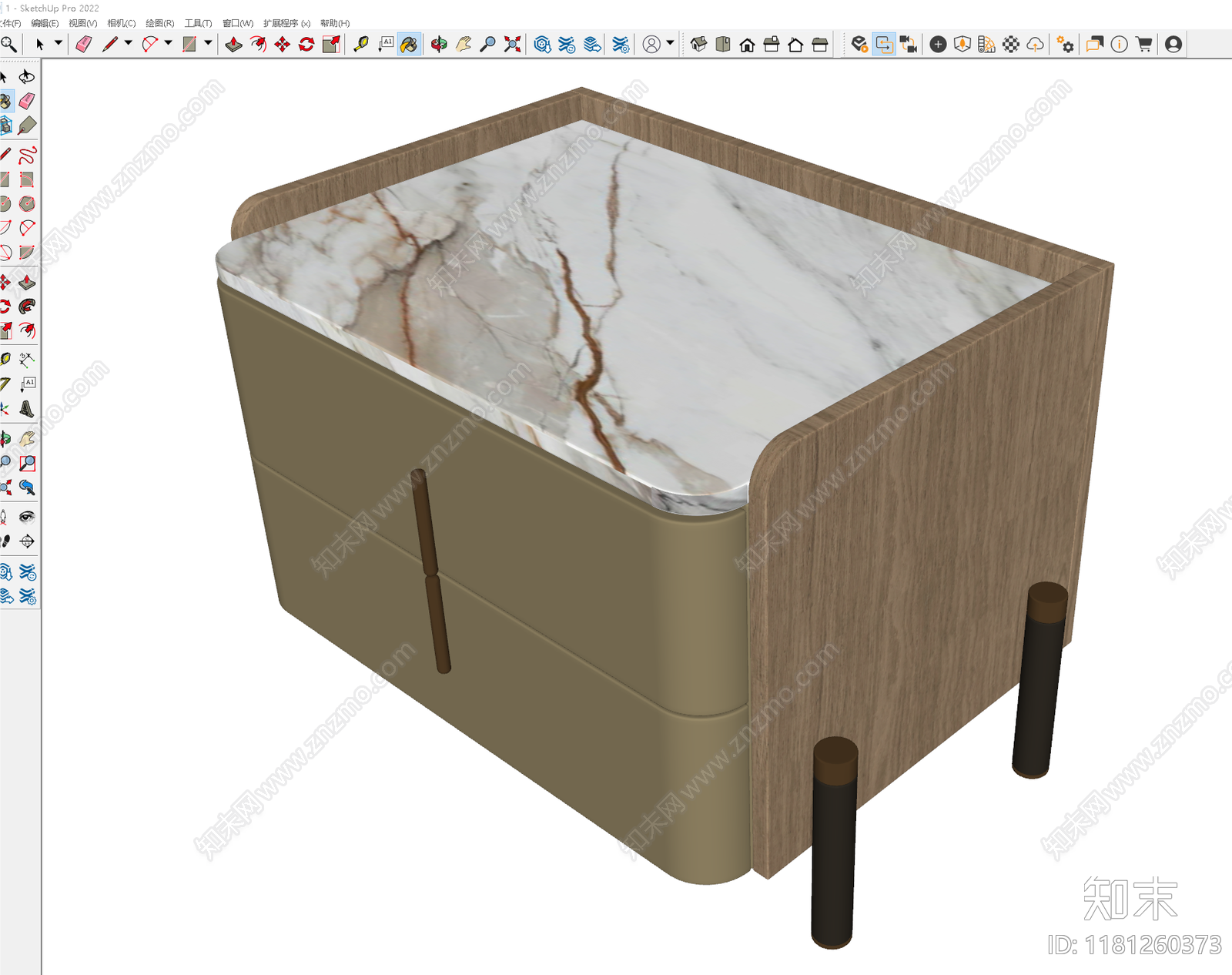Select the Text label tool in top toolbar
The image size is (1232, 975).
[x=385, y=45]
